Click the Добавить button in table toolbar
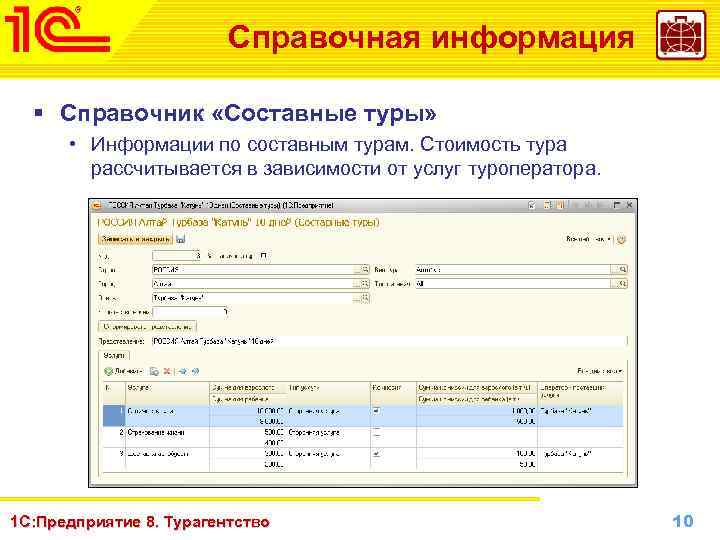The width and height of the screenshot is (720, 540). [x=124, y=371]
